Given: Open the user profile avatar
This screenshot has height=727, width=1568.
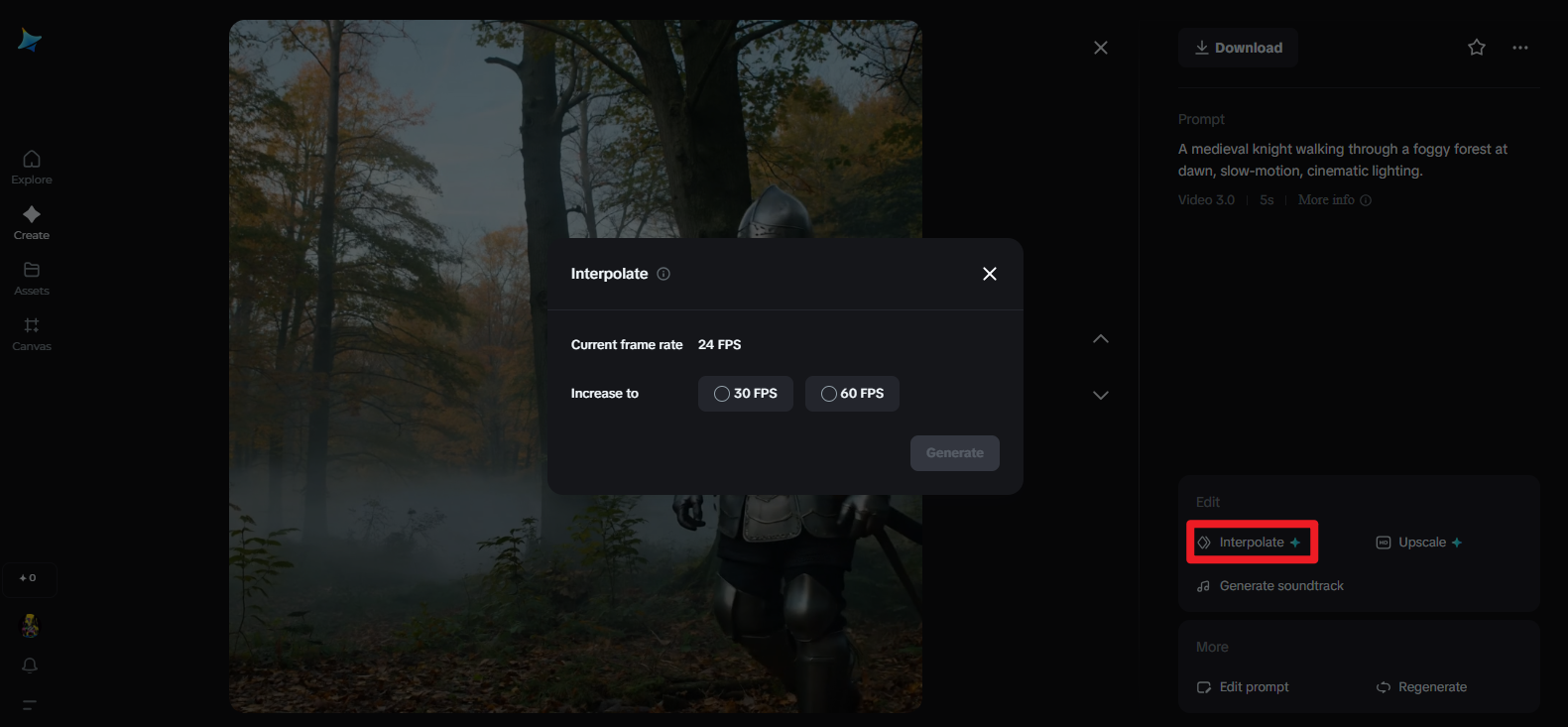Looking at the screenshot, I should click(x=31, y=625).
